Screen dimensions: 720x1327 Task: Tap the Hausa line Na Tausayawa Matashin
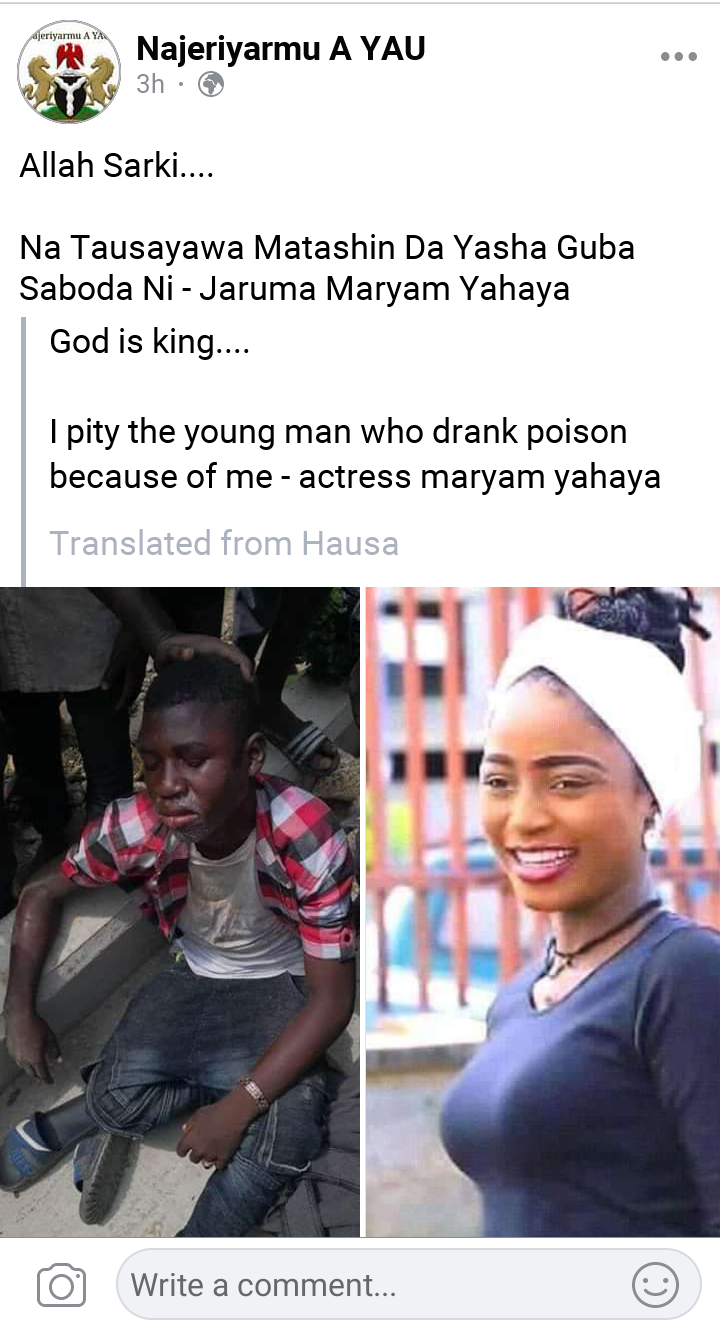(327, 248)
